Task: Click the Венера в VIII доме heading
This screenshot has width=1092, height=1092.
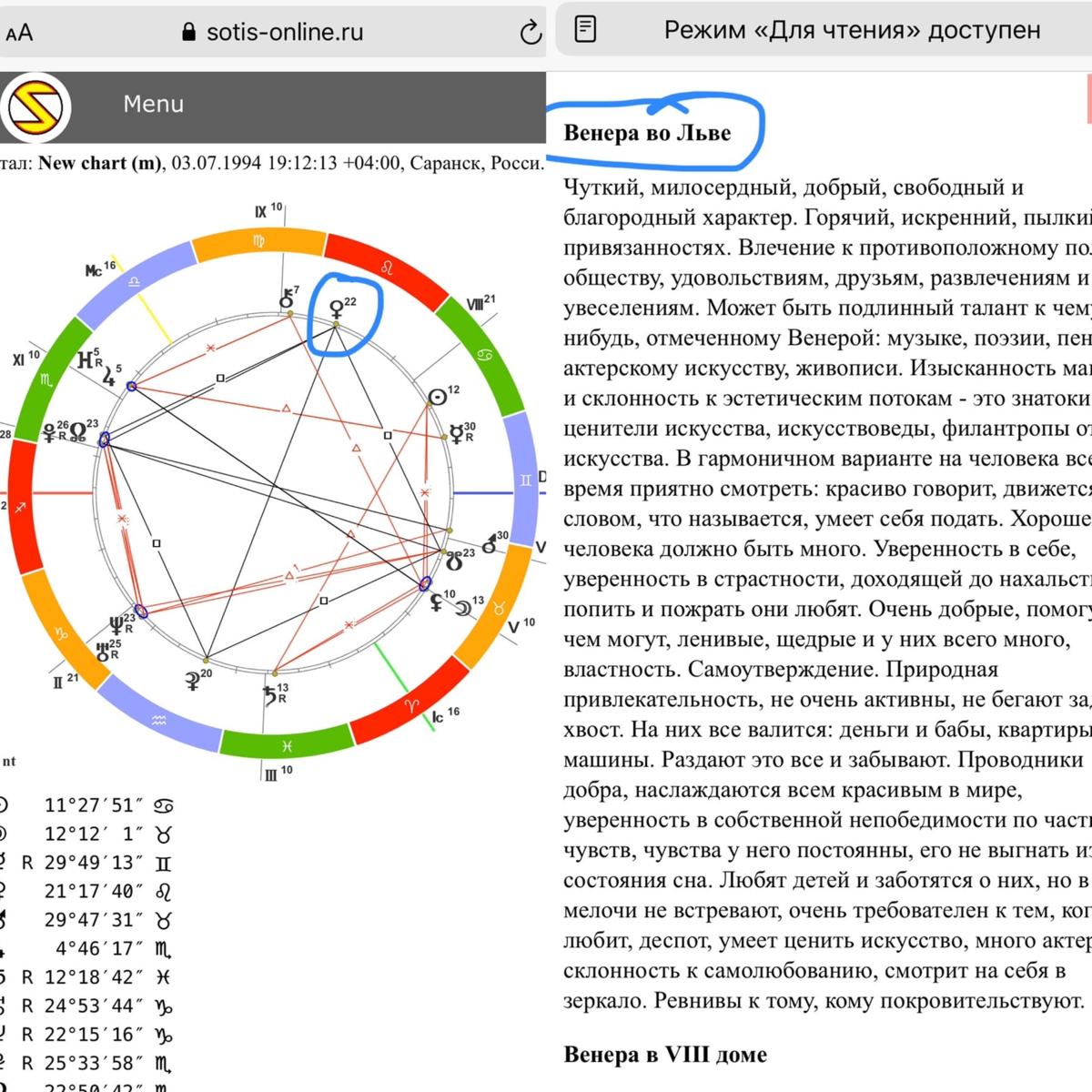Action: [x=665, y=1055]
